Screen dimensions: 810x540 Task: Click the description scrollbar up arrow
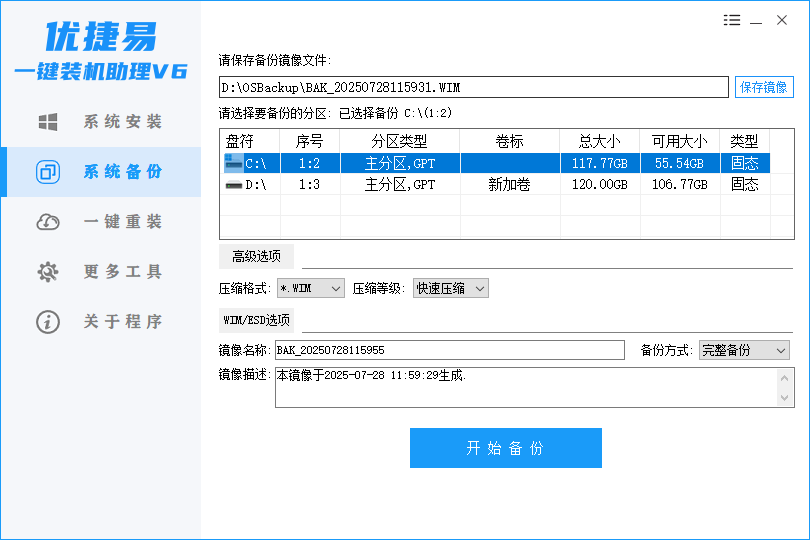coord(785,378)
